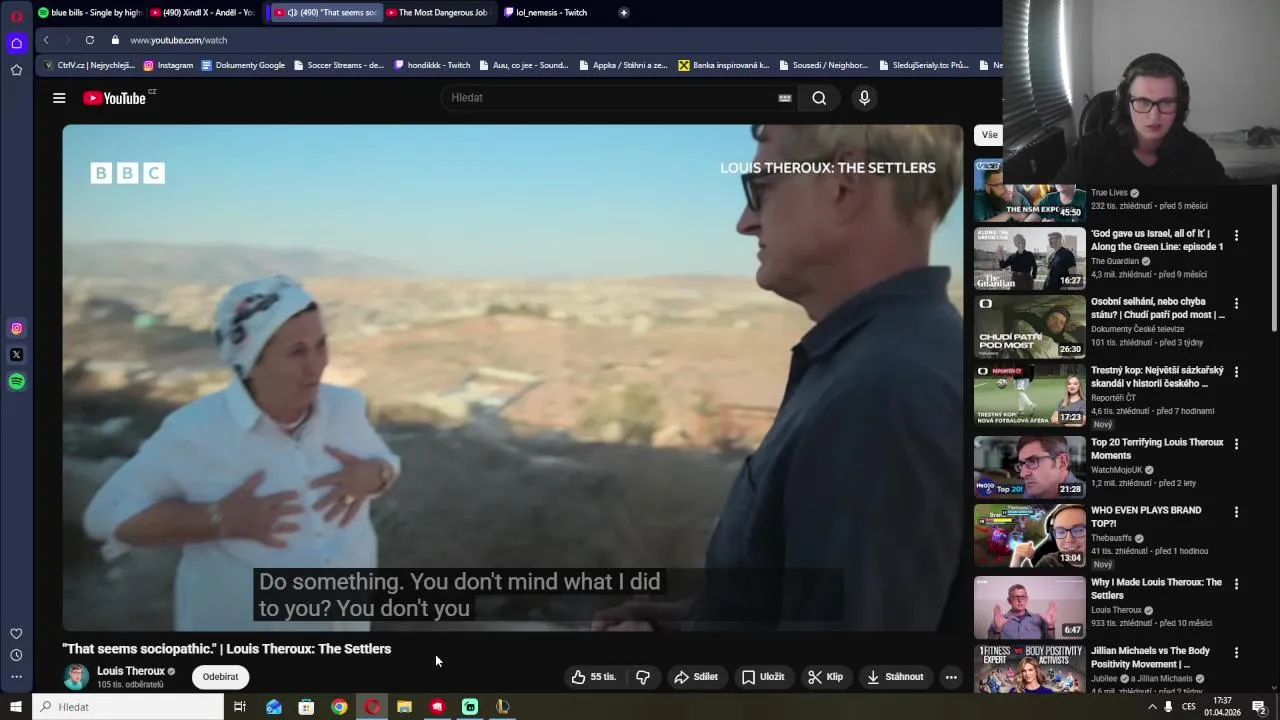The height and width of the screenshot is (720, 1280).
Task: Open Spotify in Opera sidebar
Action: coord(16,381)
